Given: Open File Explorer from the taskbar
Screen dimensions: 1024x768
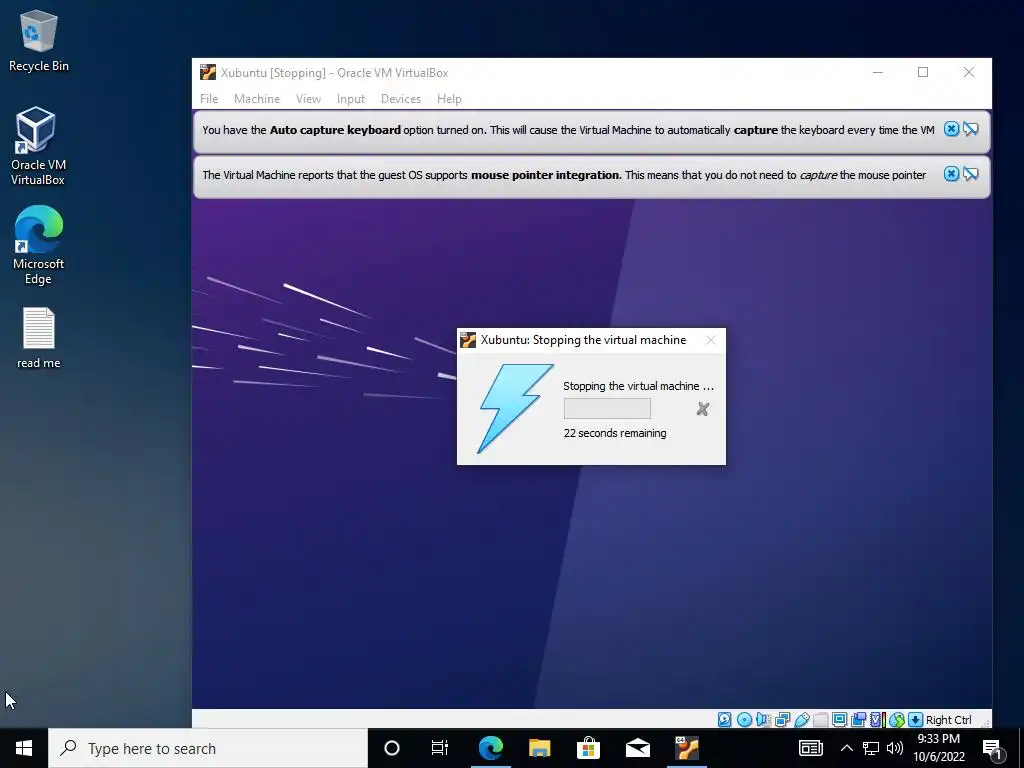Looking at the screenshot, I should coord(539,748).
